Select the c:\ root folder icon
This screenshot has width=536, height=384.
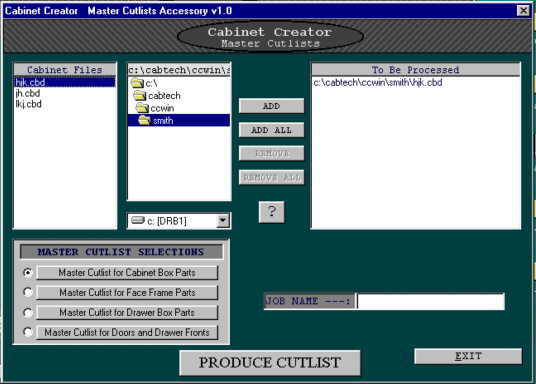click(x=137, y=83)
